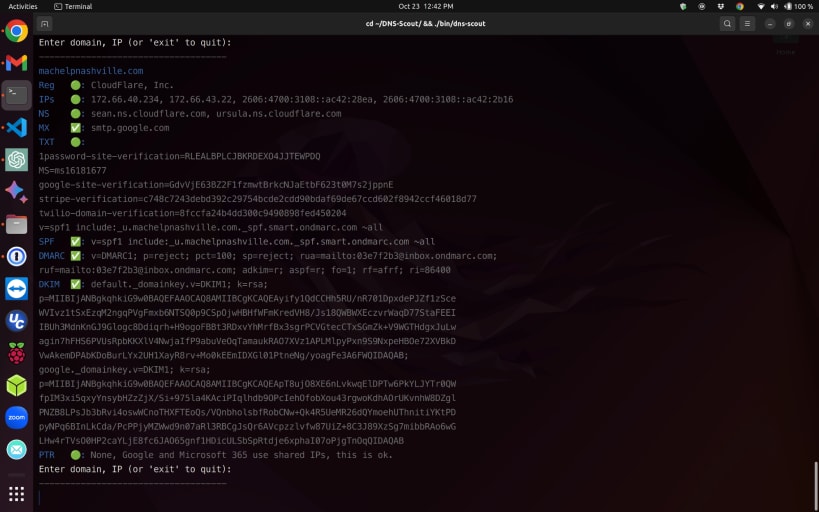Open the clock showing Oct 23 12:42 PM
The width and height of the screenshot is (819, 512).
coord(426,6)
